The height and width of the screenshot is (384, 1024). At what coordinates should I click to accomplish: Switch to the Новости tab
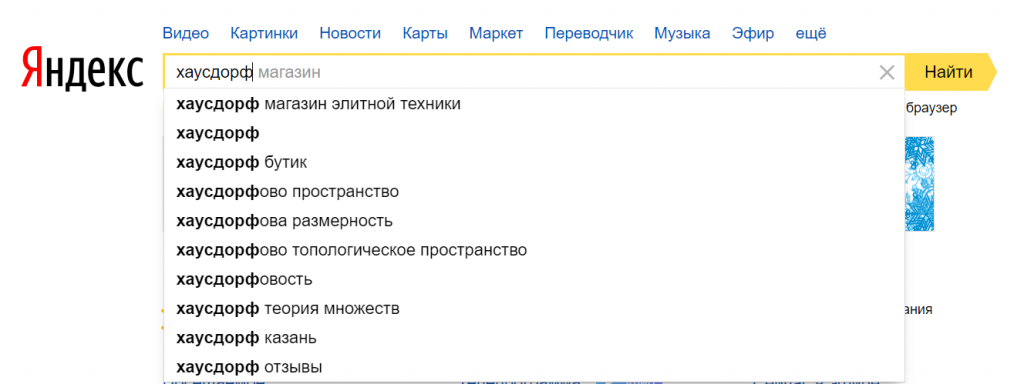(x=350, y=33)
